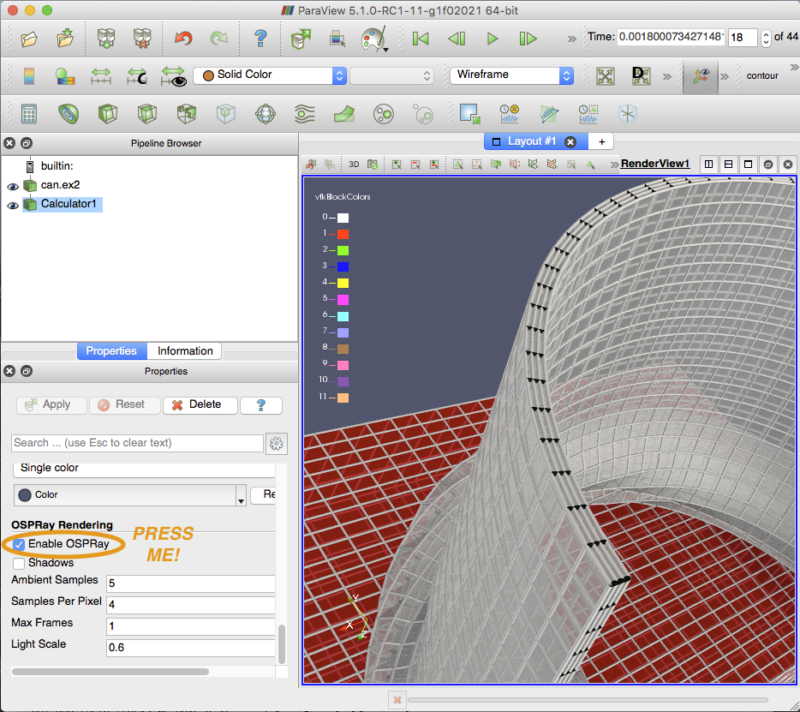
Task: Click the Open file folder icon
Action: tap(29, 39)
